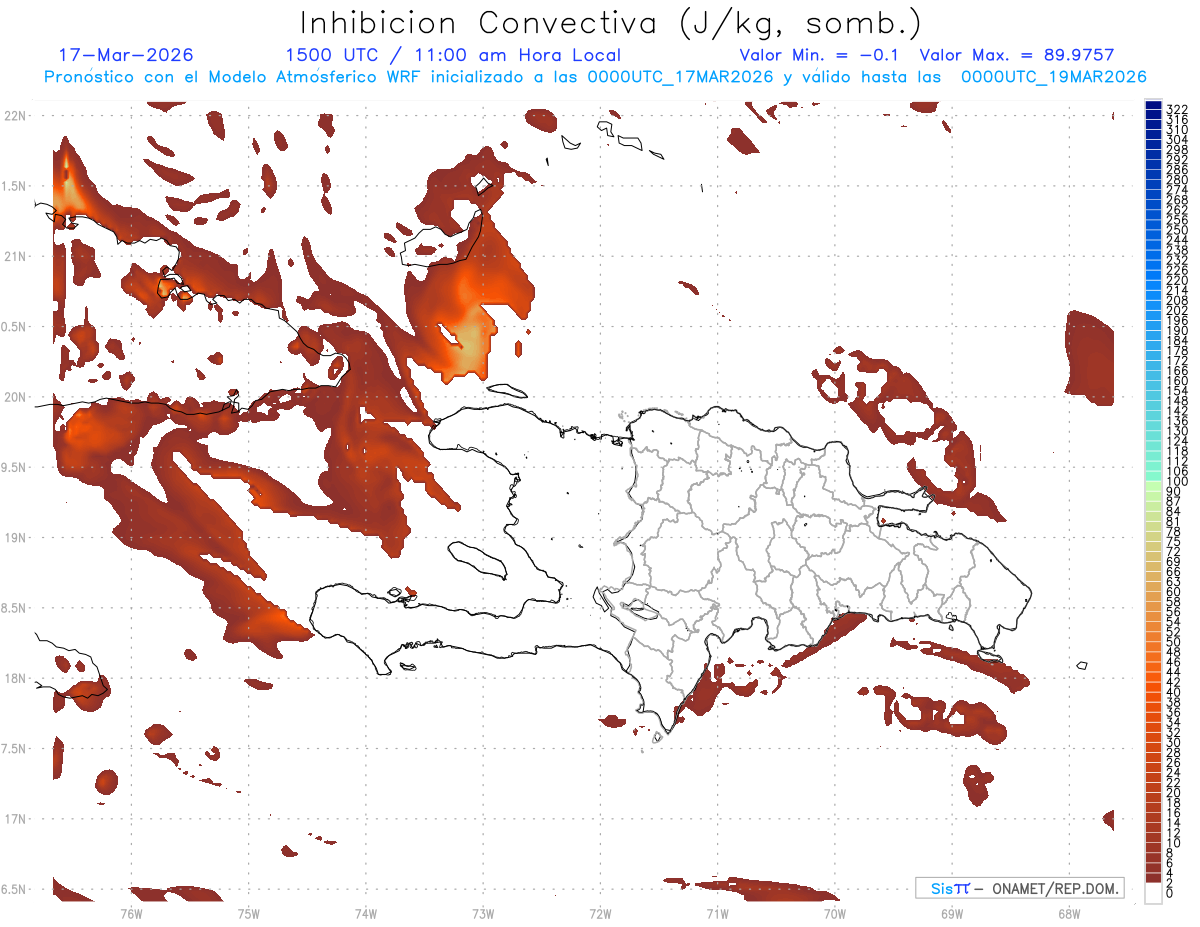Click the '76W' longitude label
Screen dimensions: 1200x927
(x=131, y=913)
